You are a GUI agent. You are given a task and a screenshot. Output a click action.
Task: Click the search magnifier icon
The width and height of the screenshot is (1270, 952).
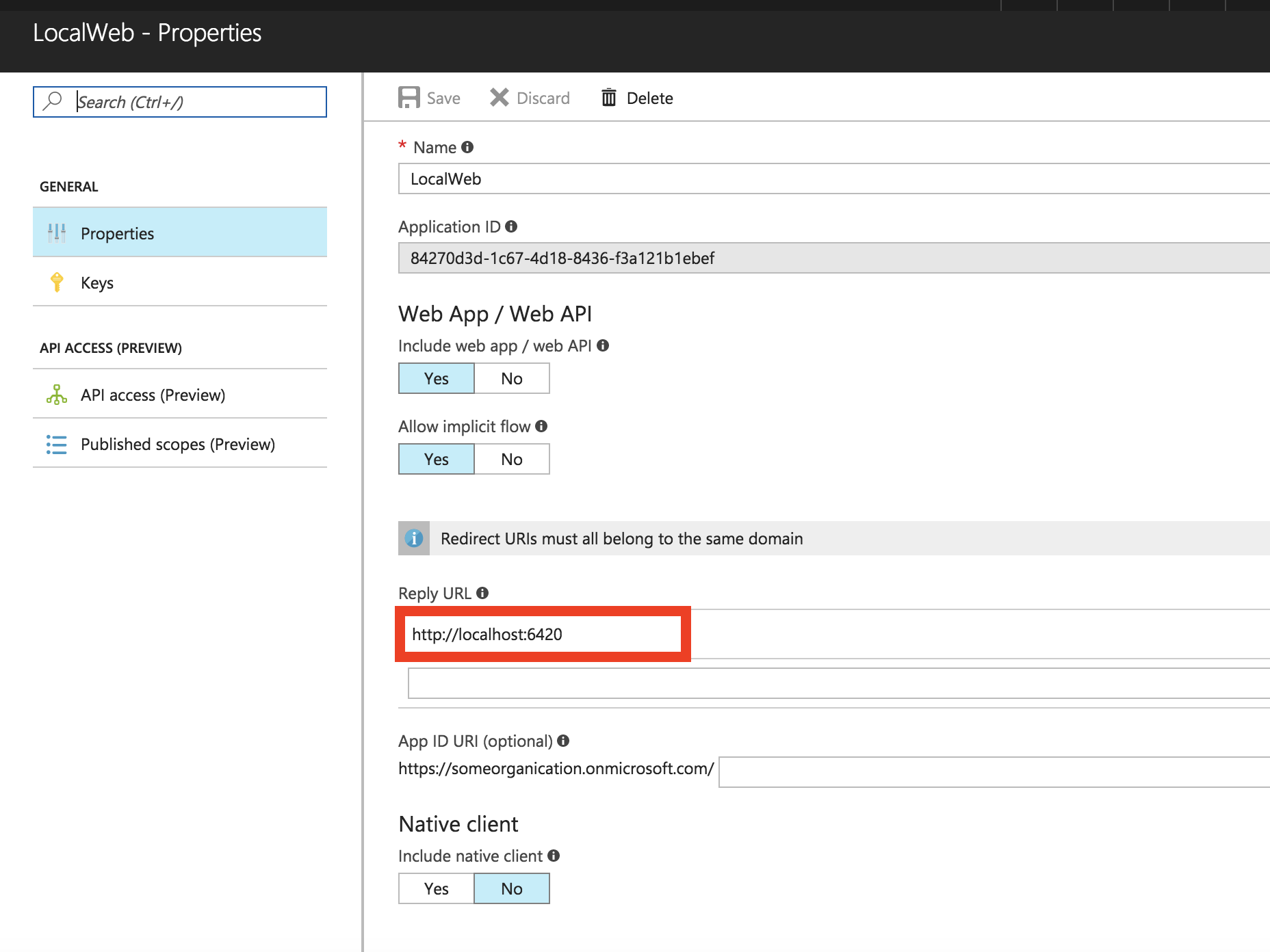point(52,101)
